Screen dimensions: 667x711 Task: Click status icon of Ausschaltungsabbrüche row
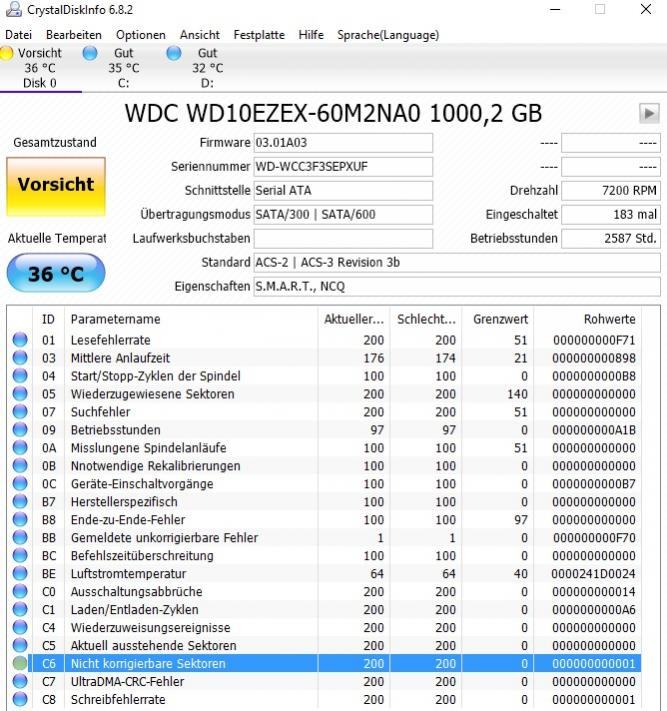click(x=20, y=591)
